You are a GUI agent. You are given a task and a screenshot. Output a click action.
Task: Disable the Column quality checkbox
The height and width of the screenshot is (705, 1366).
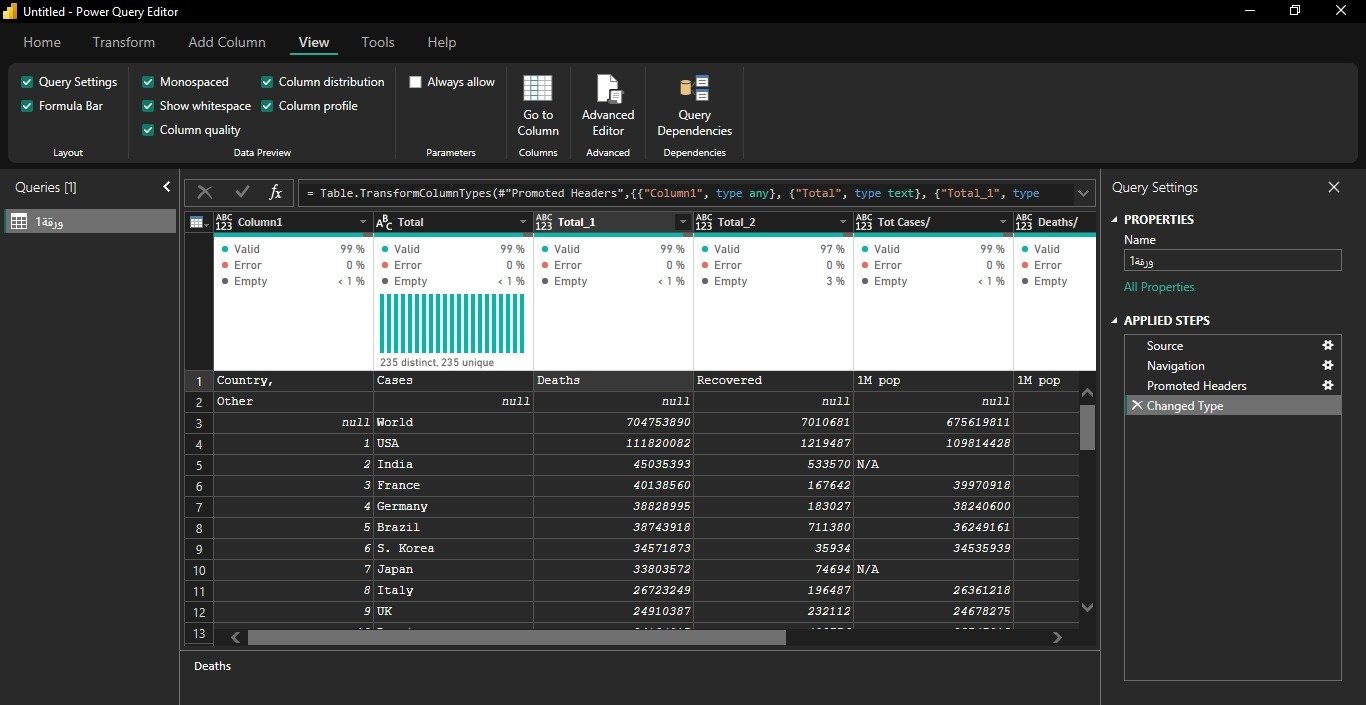148,130
